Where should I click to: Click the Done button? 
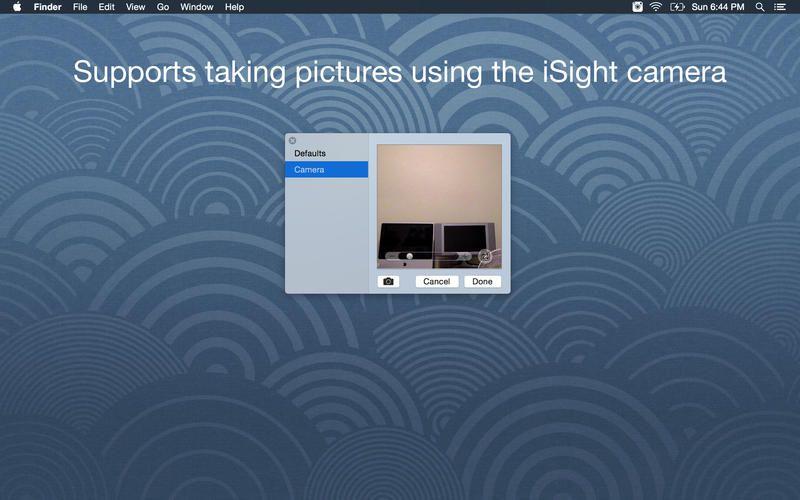click(x=482, y=282)
